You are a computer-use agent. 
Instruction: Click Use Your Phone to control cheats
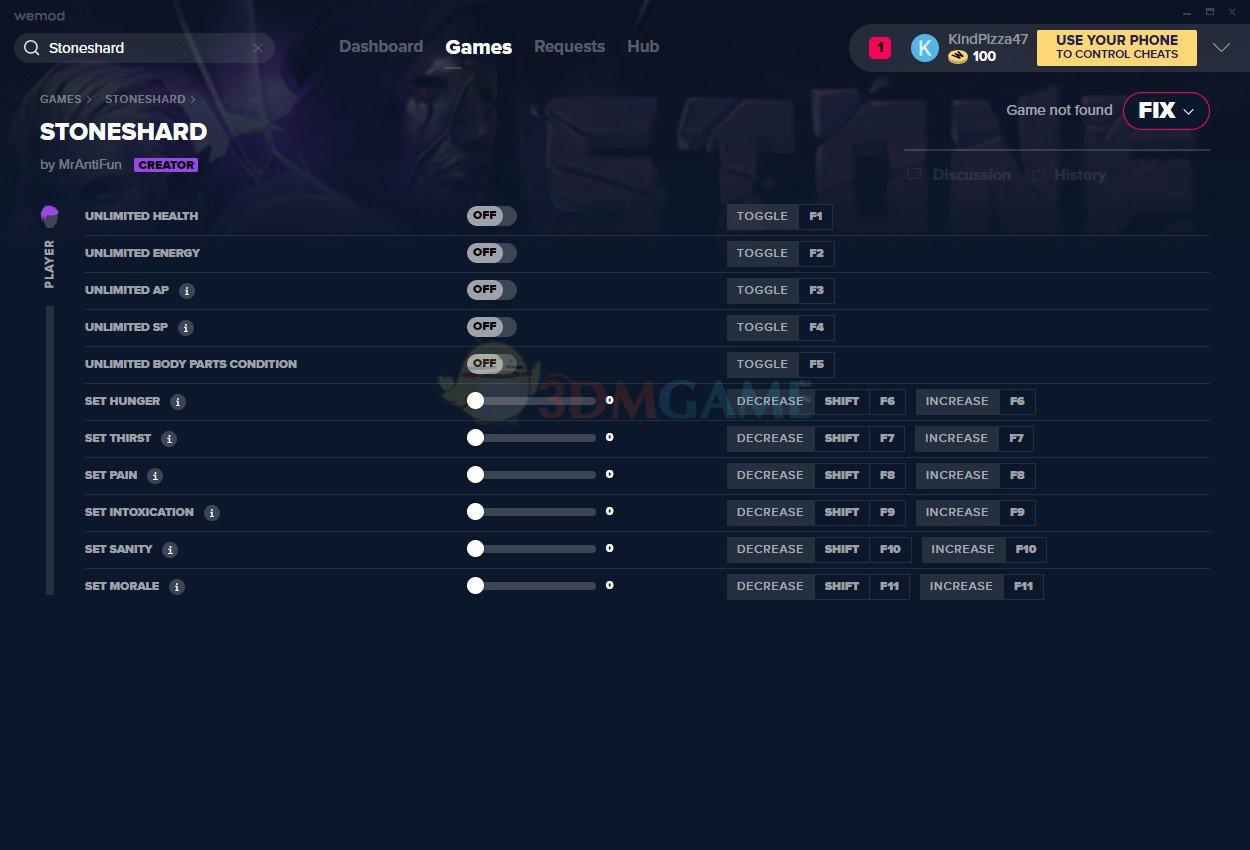point(1116,48)
